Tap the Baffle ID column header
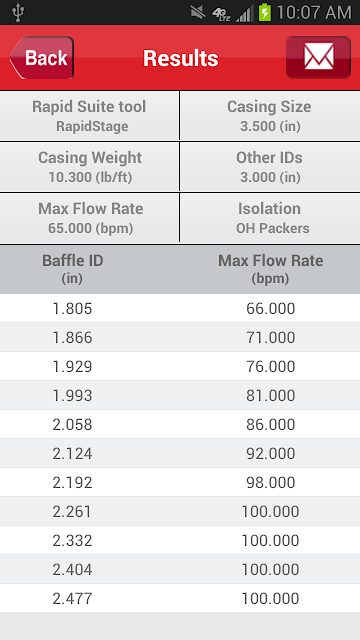 [72, 269]
